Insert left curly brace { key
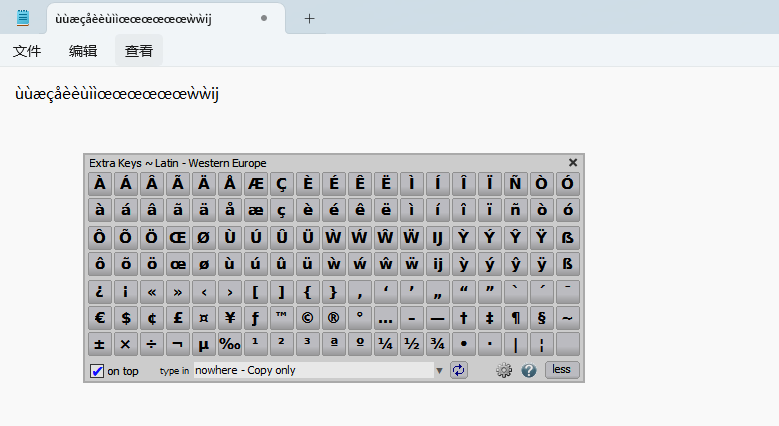 point(308,292)
